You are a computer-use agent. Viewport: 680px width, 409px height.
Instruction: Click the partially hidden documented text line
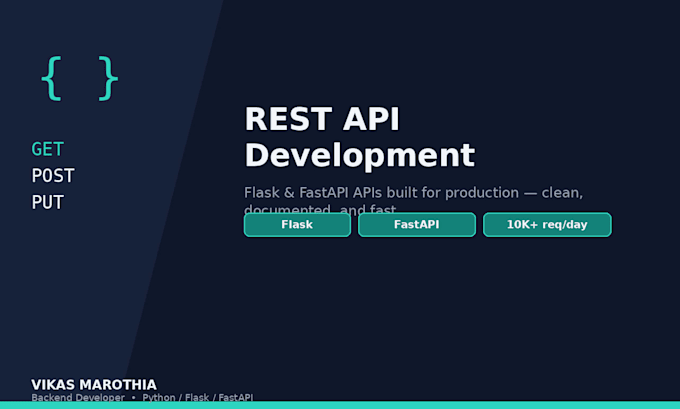click(x=320, y=209)
